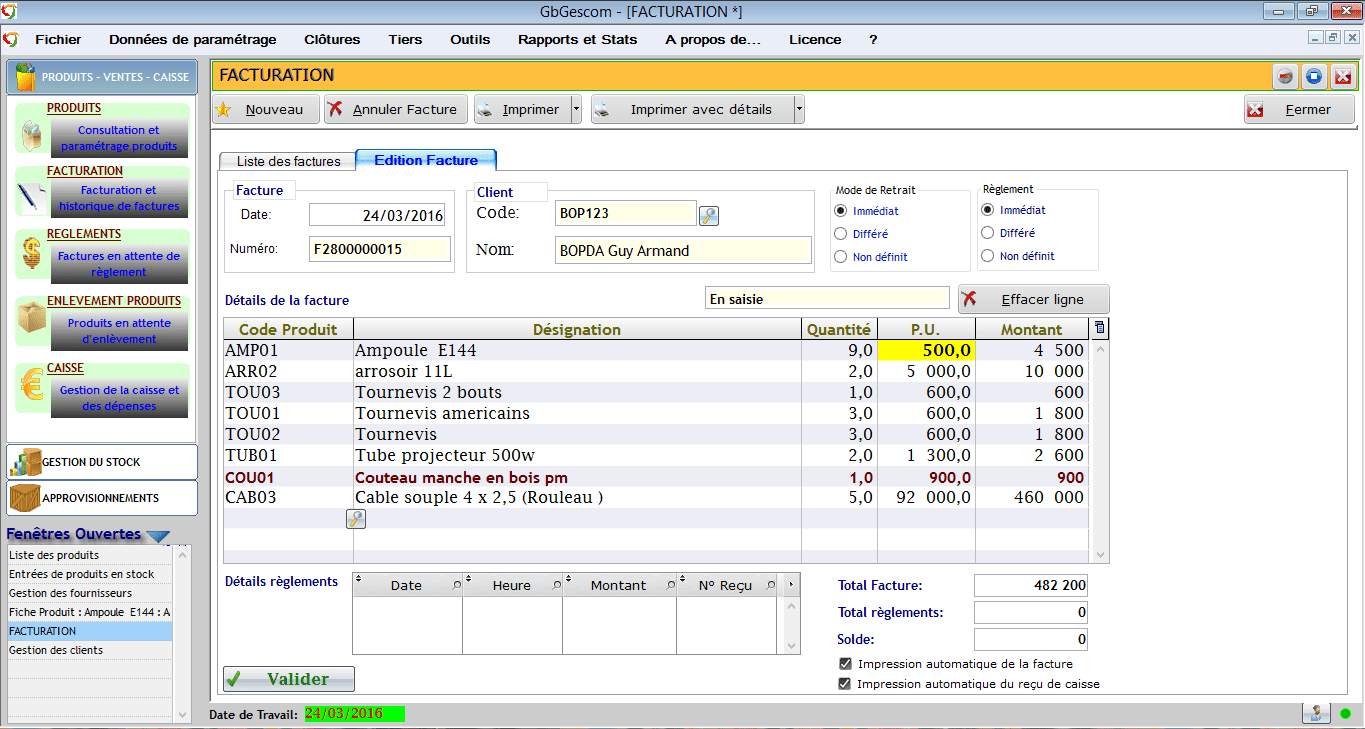Select Non défini under Règlement
The width and height of the screenshot is (1365, 729).
(988, 256)
